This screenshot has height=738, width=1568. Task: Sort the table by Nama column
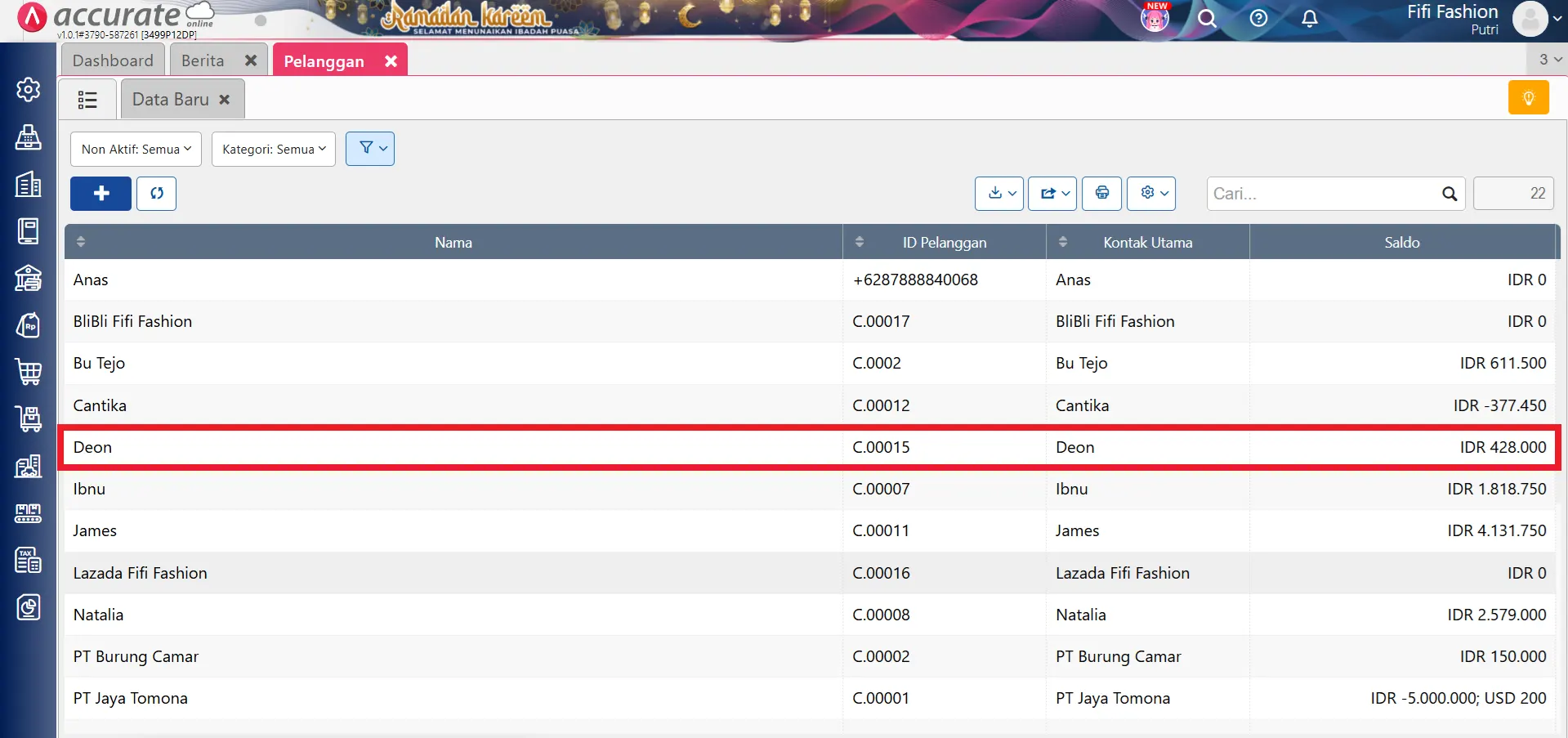coord(453,243)
